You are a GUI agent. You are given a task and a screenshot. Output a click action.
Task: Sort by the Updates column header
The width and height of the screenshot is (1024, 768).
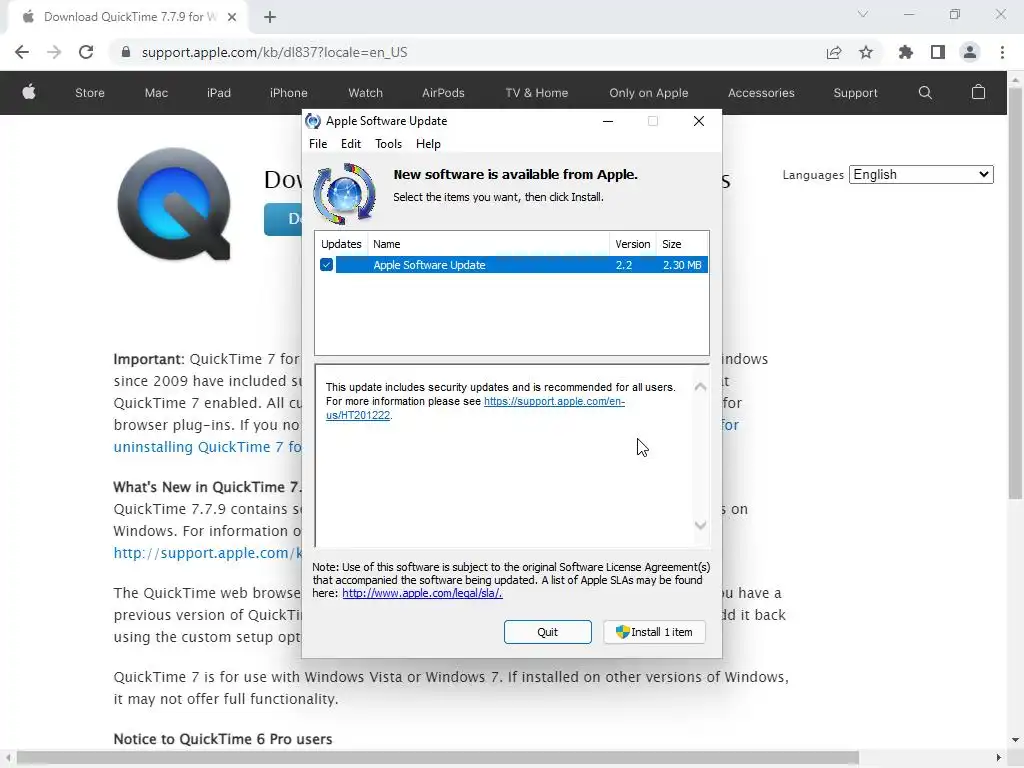coord(341,244)
